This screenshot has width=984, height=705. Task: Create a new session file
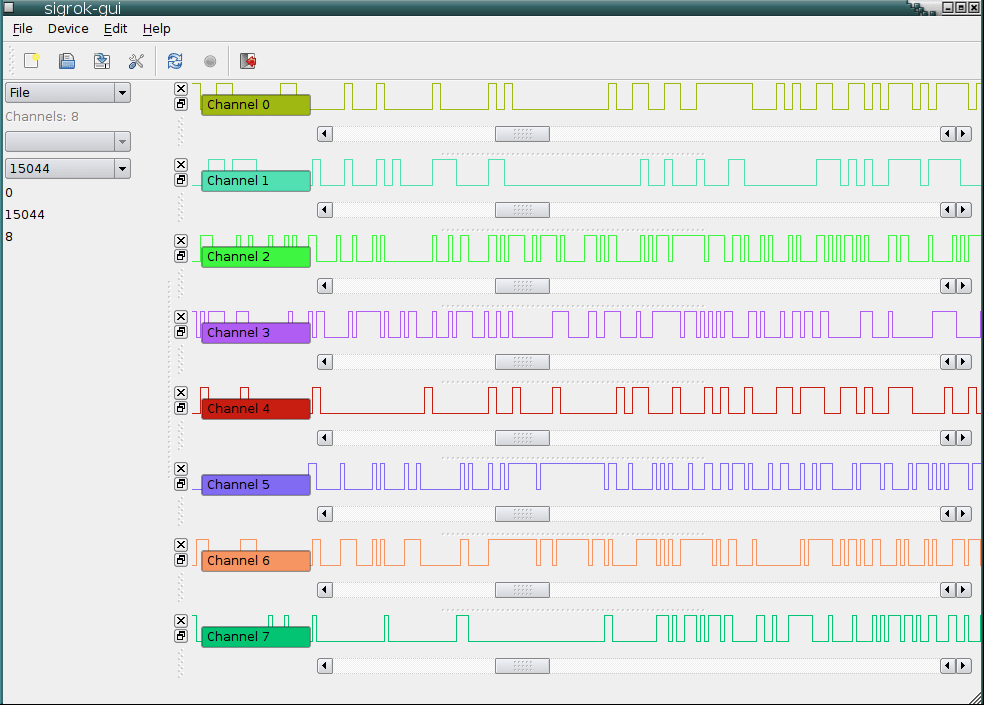click(31, 61)
